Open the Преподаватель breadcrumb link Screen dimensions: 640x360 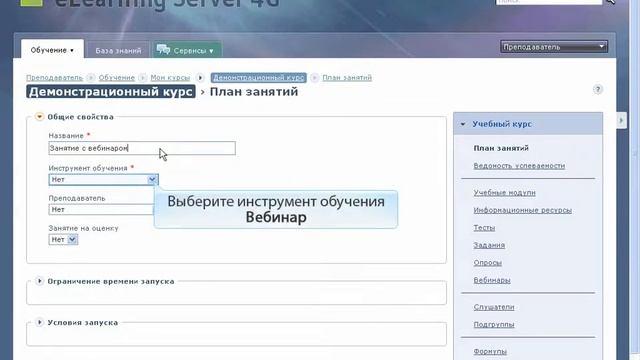pos(54,78)
